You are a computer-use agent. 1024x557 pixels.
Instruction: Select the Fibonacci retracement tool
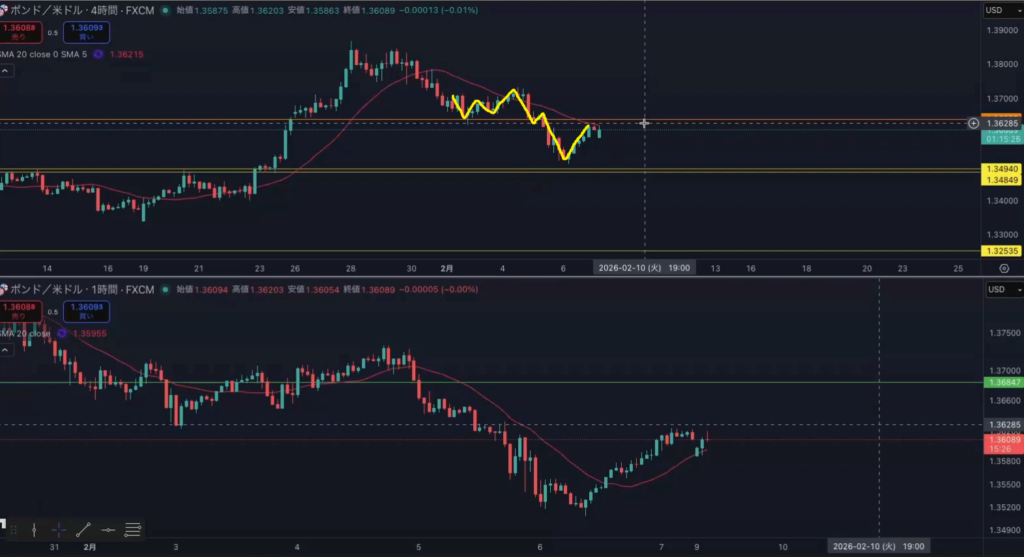[x=132, y=530]
